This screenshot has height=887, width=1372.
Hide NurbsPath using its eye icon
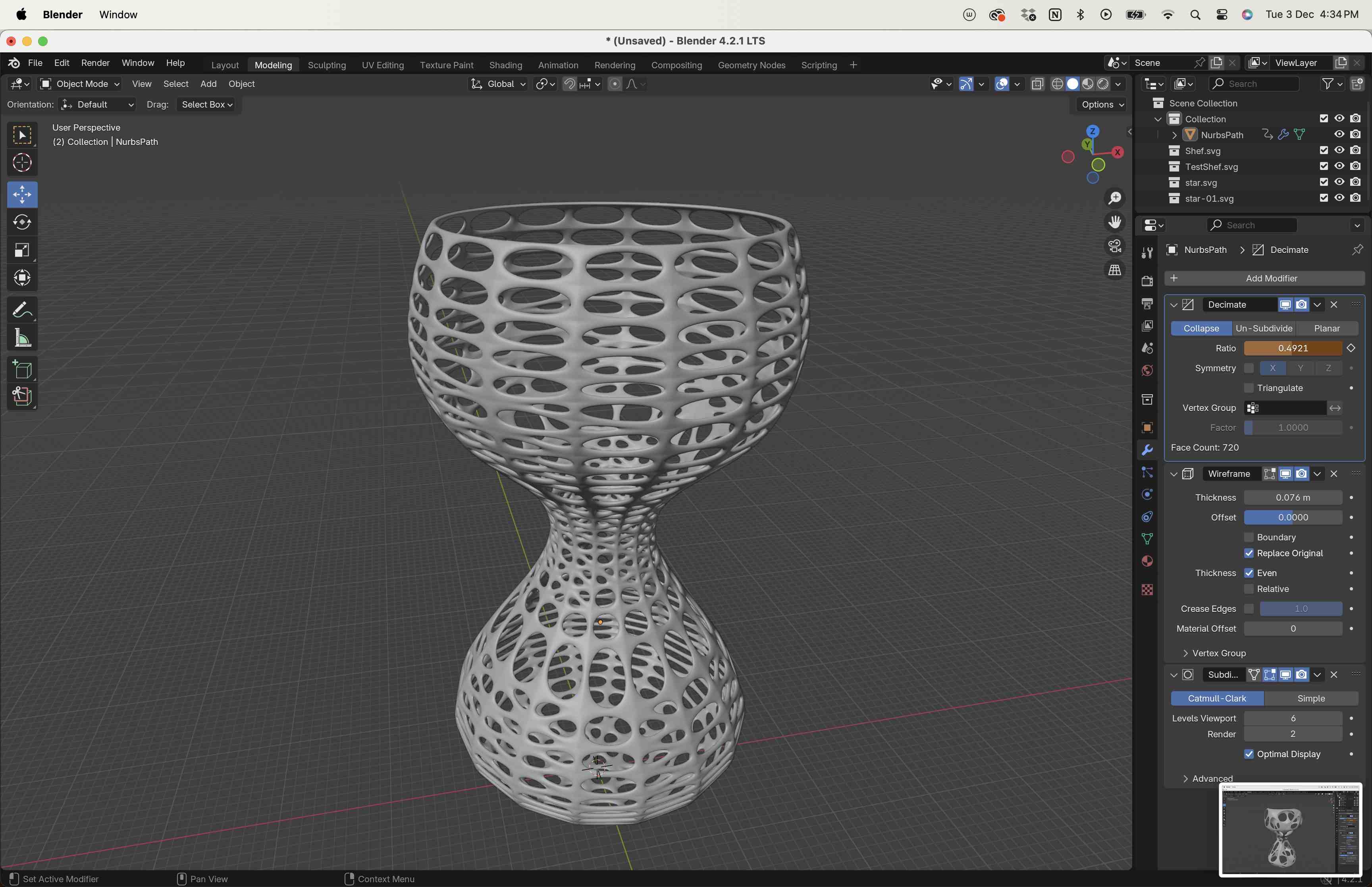click(1339, 134)
